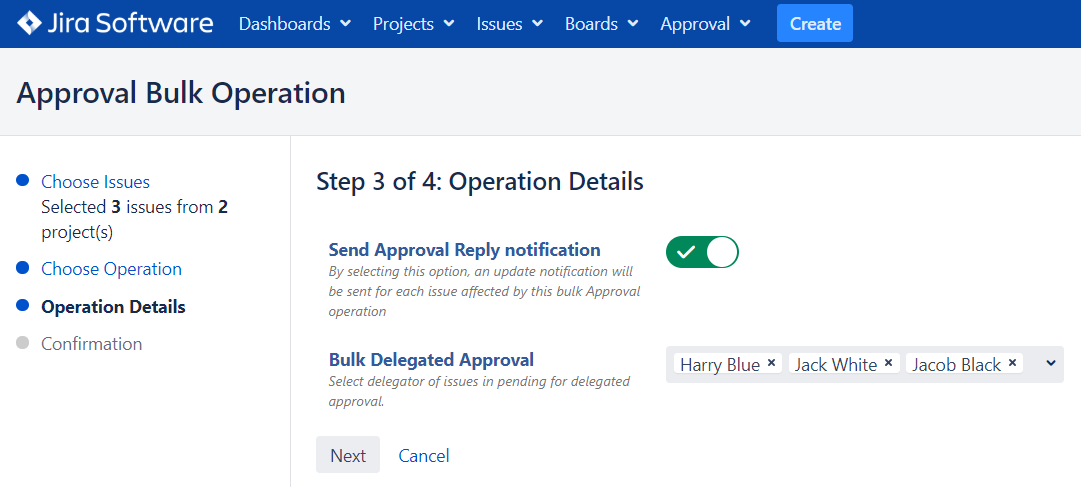Open the Dashboards menu
This screenshot has height=487, width=1081.
(294, 23)
